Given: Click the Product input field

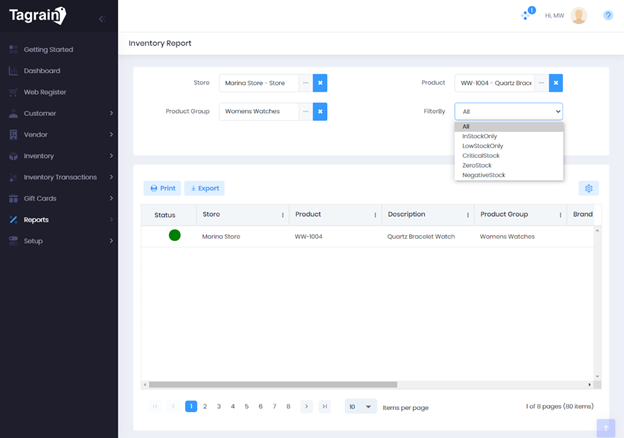Looking at the screenshot, I should 494,83.
